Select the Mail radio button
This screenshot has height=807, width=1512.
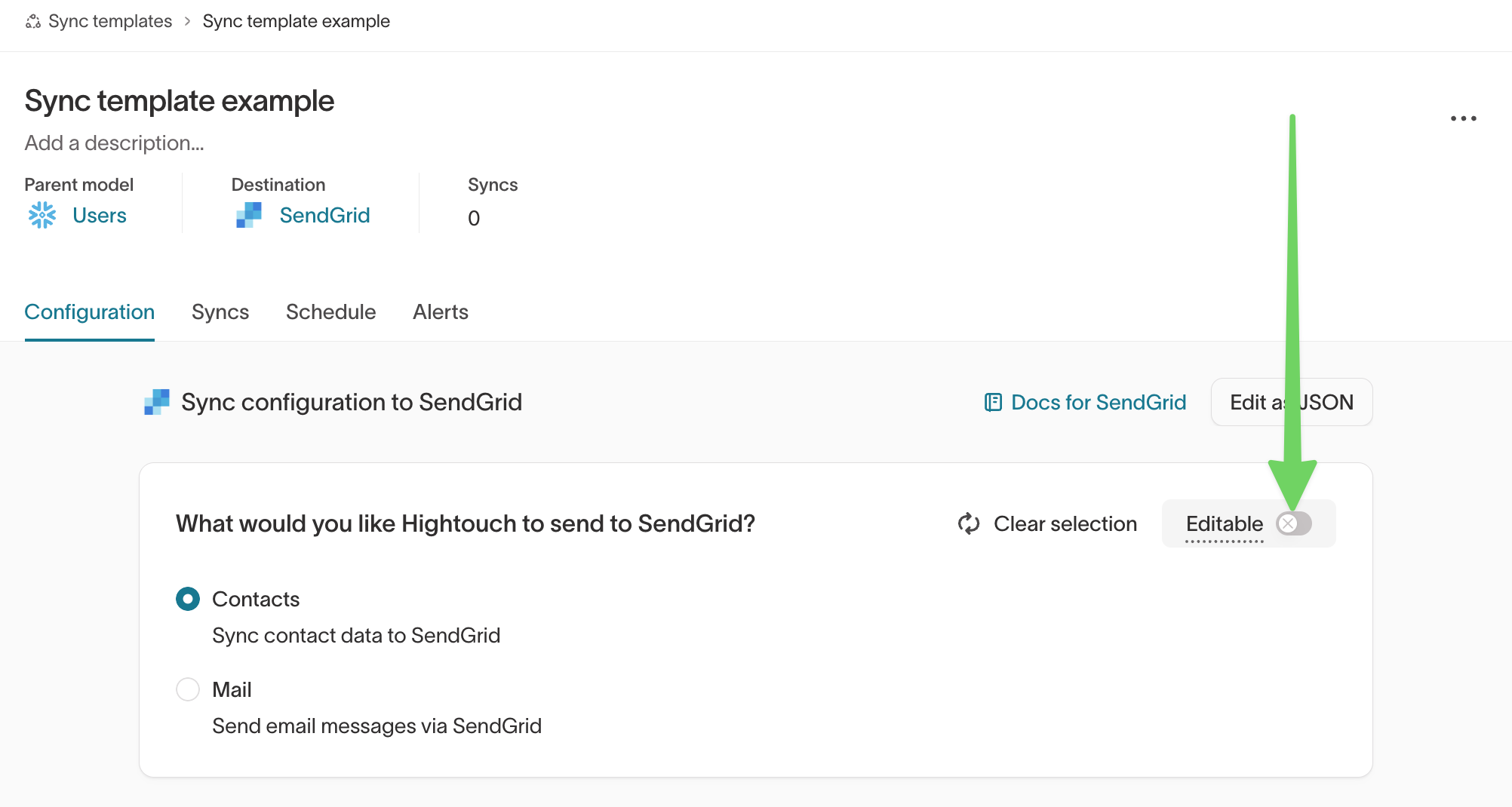click(188, 689)
